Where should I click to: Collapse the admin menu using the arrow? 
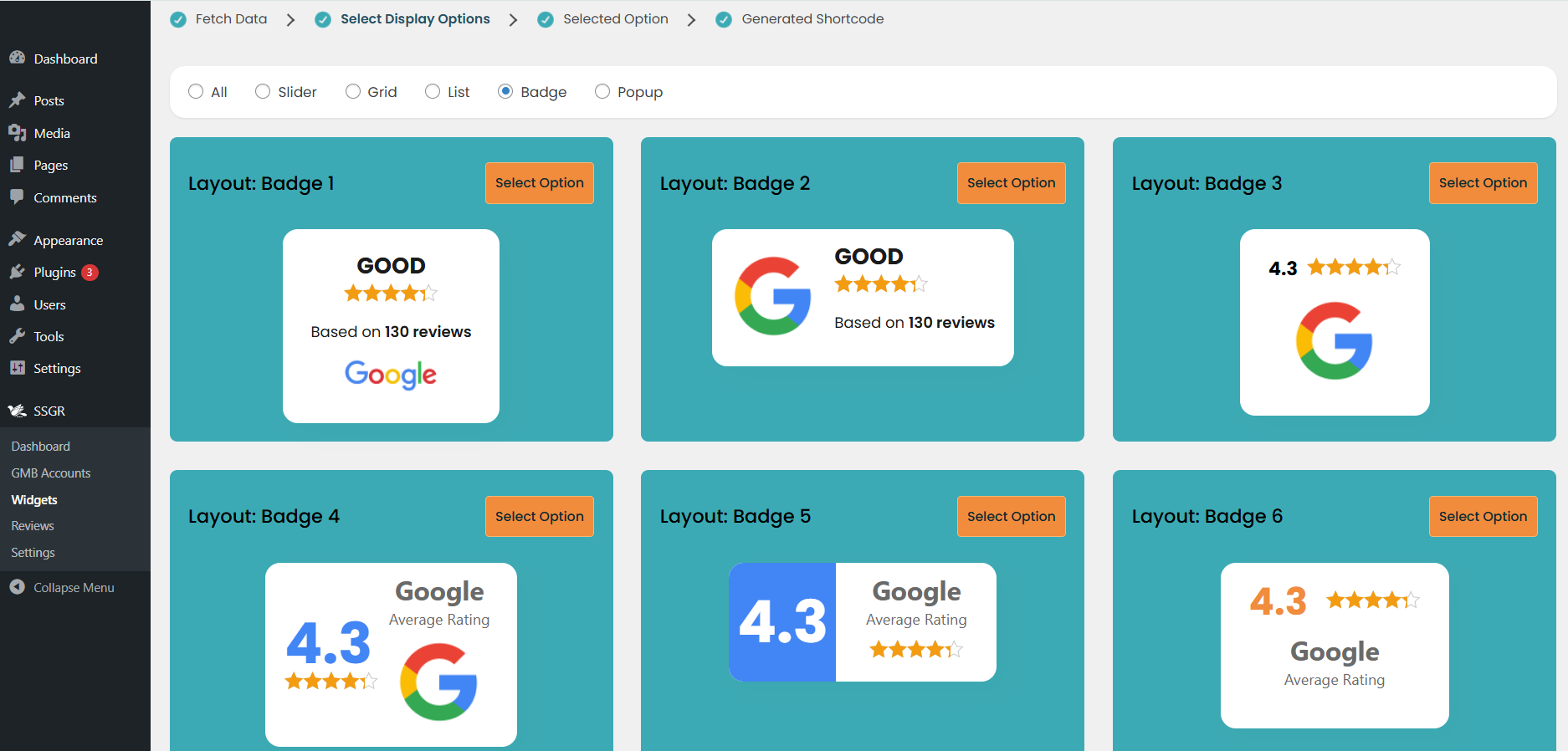[x=17, y=587]
